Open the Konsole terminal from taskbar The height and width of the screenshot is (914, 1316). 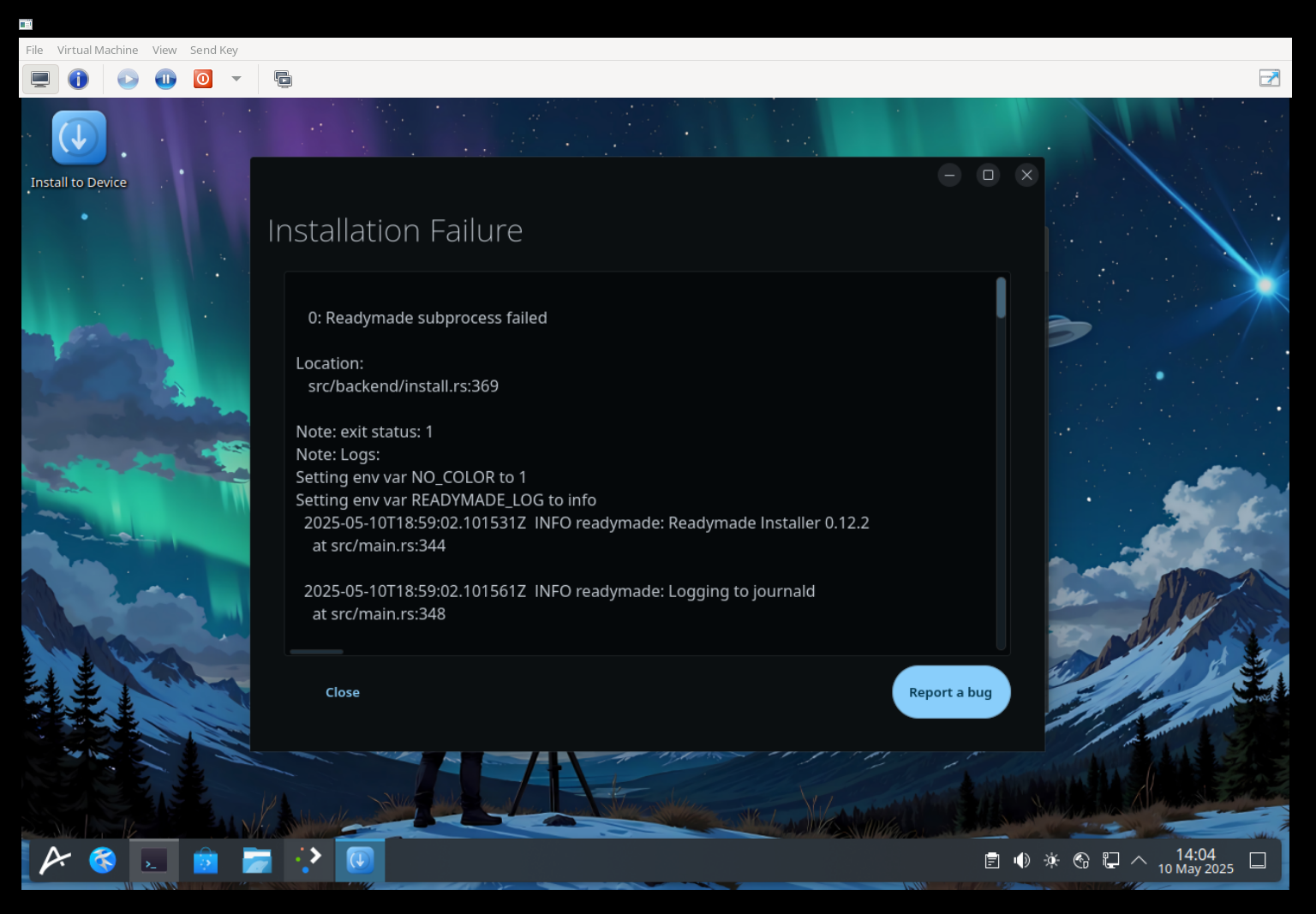coord(154,859)
